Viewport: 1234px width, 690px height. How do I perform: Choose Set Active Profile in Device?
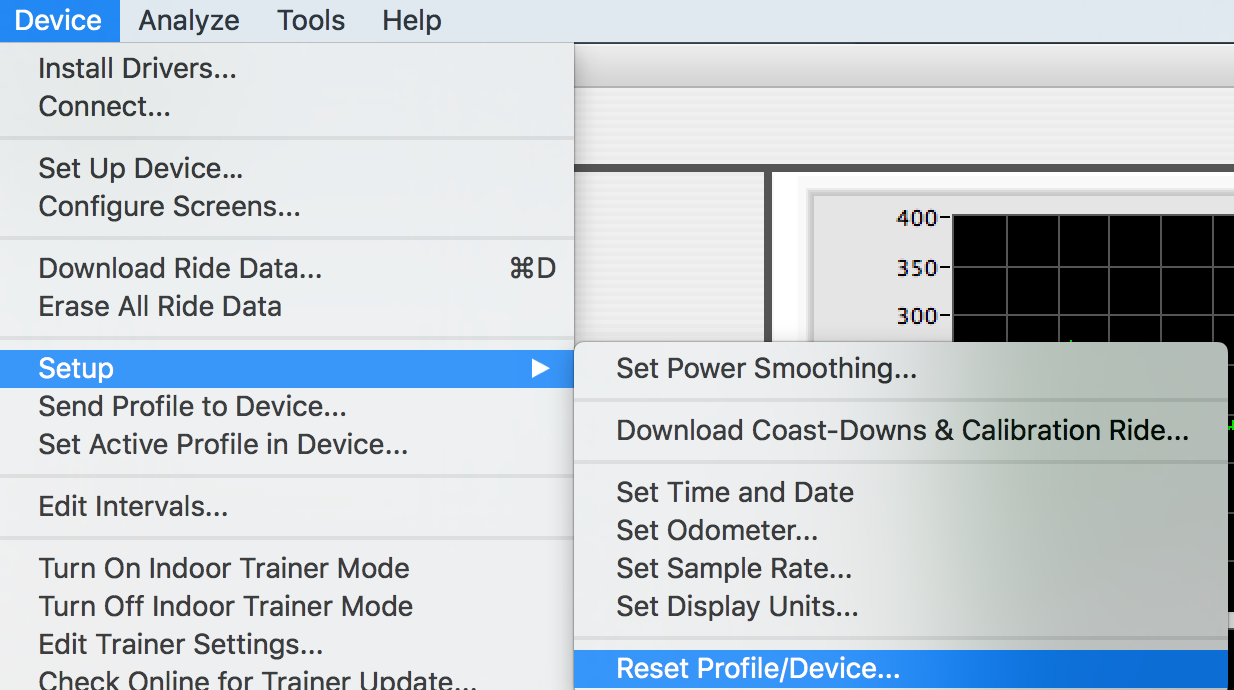pos(223,444)
